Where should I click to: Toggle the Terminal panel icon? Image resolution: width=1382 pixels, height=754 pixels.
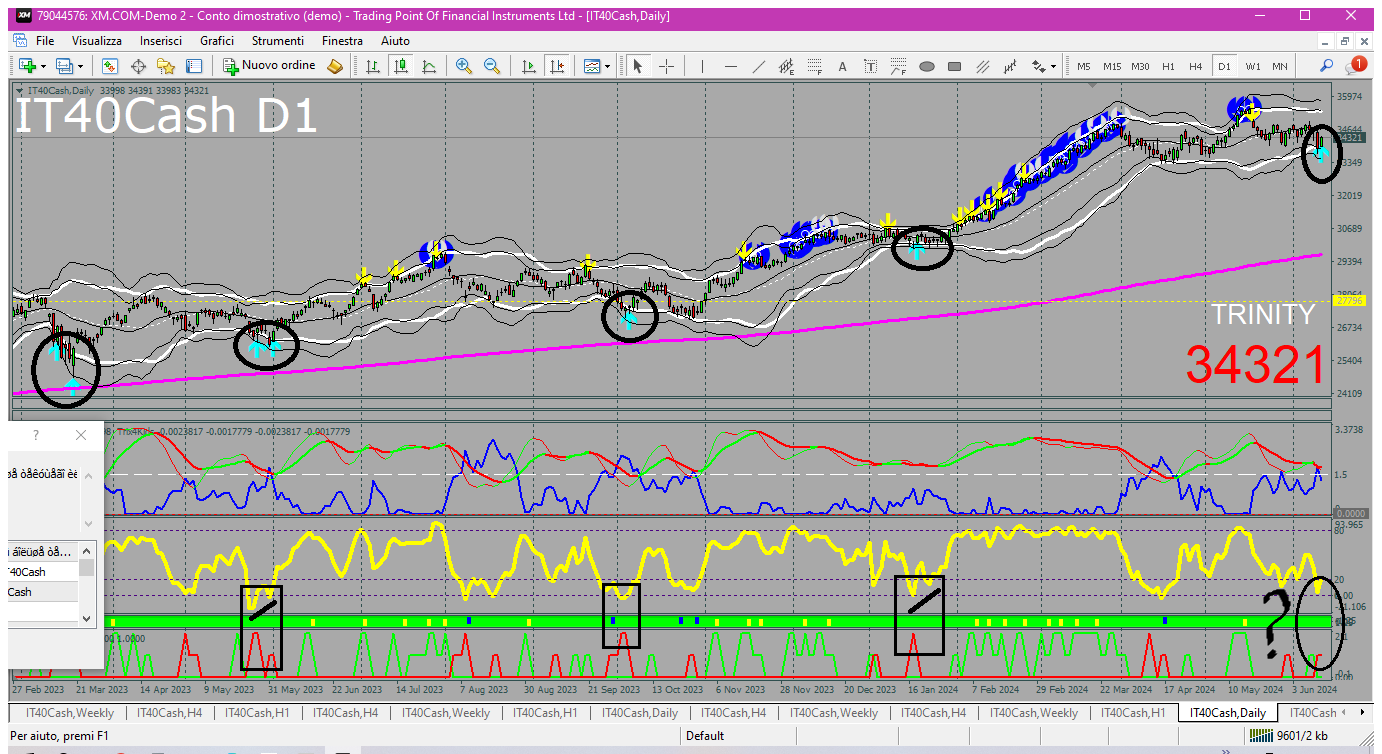coord(194,66)
